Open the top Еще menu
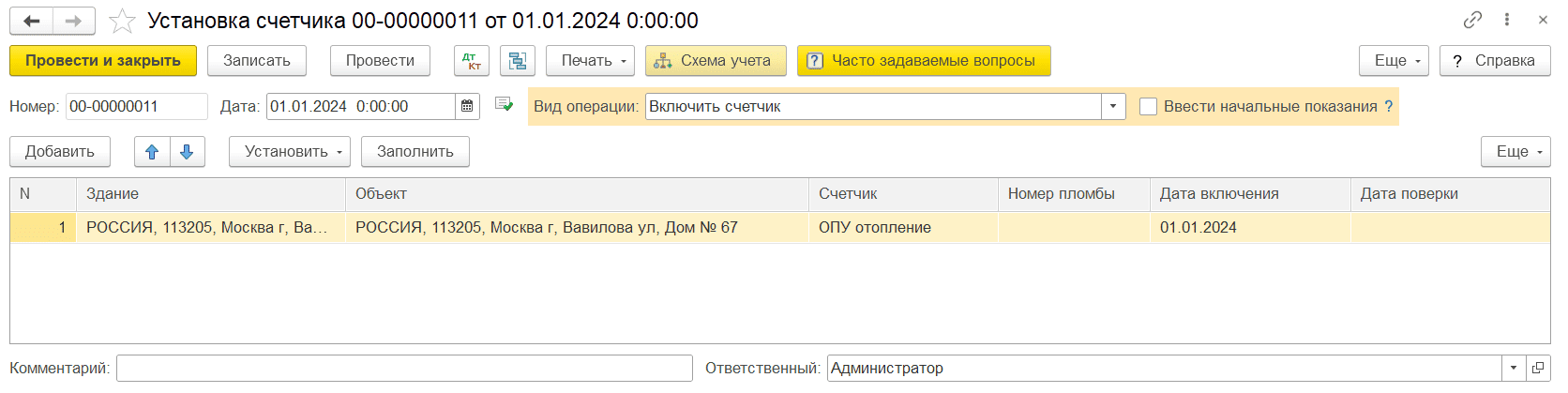Viewport: 1568px width, 393px height. coord(1394,61)
